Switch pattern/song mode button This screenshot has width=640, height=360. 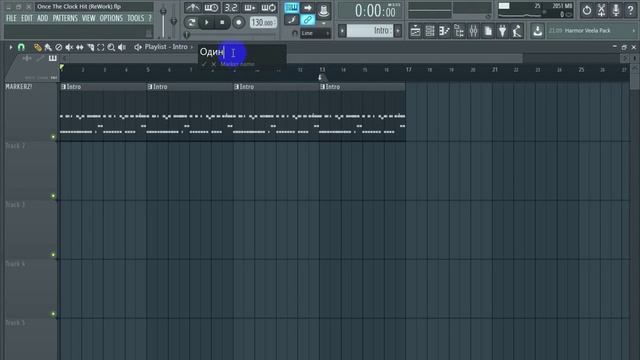[191, 22]
